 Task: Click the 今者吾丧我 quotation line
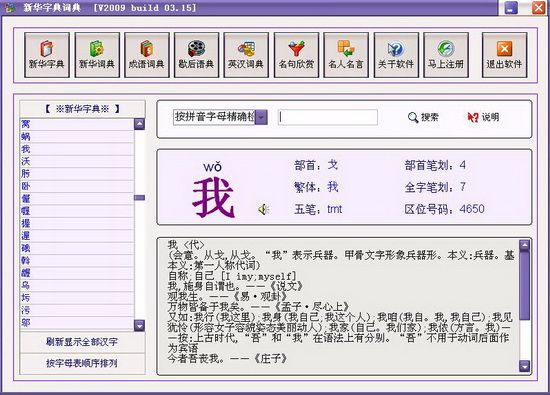click(227, 359)
